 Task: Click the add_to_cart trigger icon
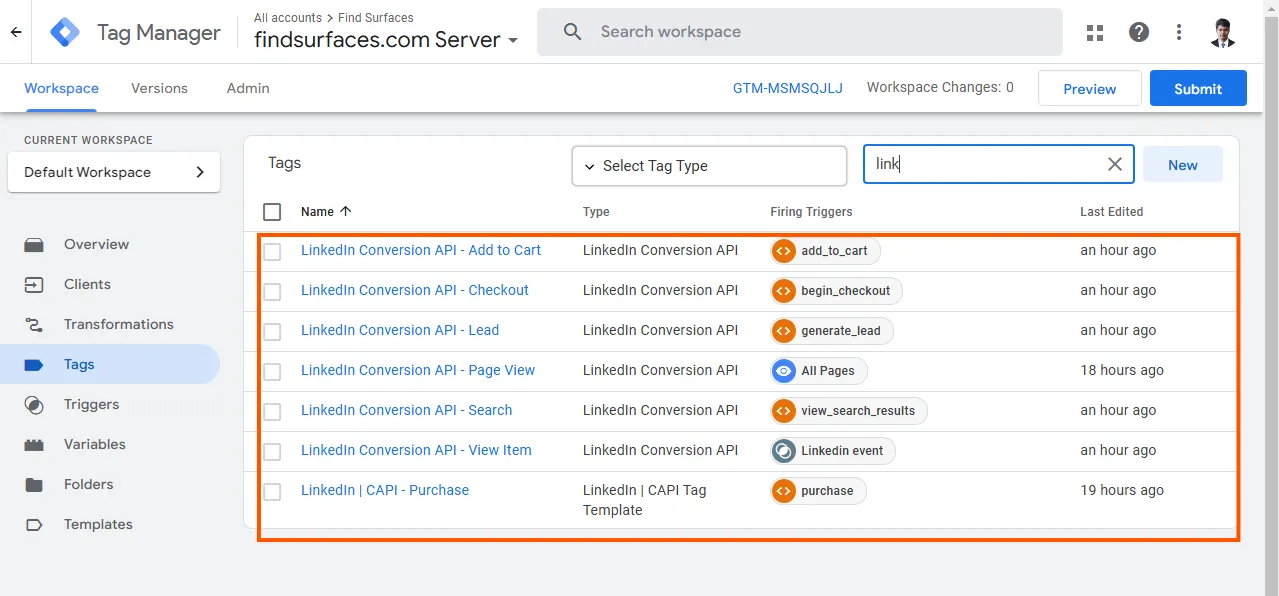click(x=784, y=251)
